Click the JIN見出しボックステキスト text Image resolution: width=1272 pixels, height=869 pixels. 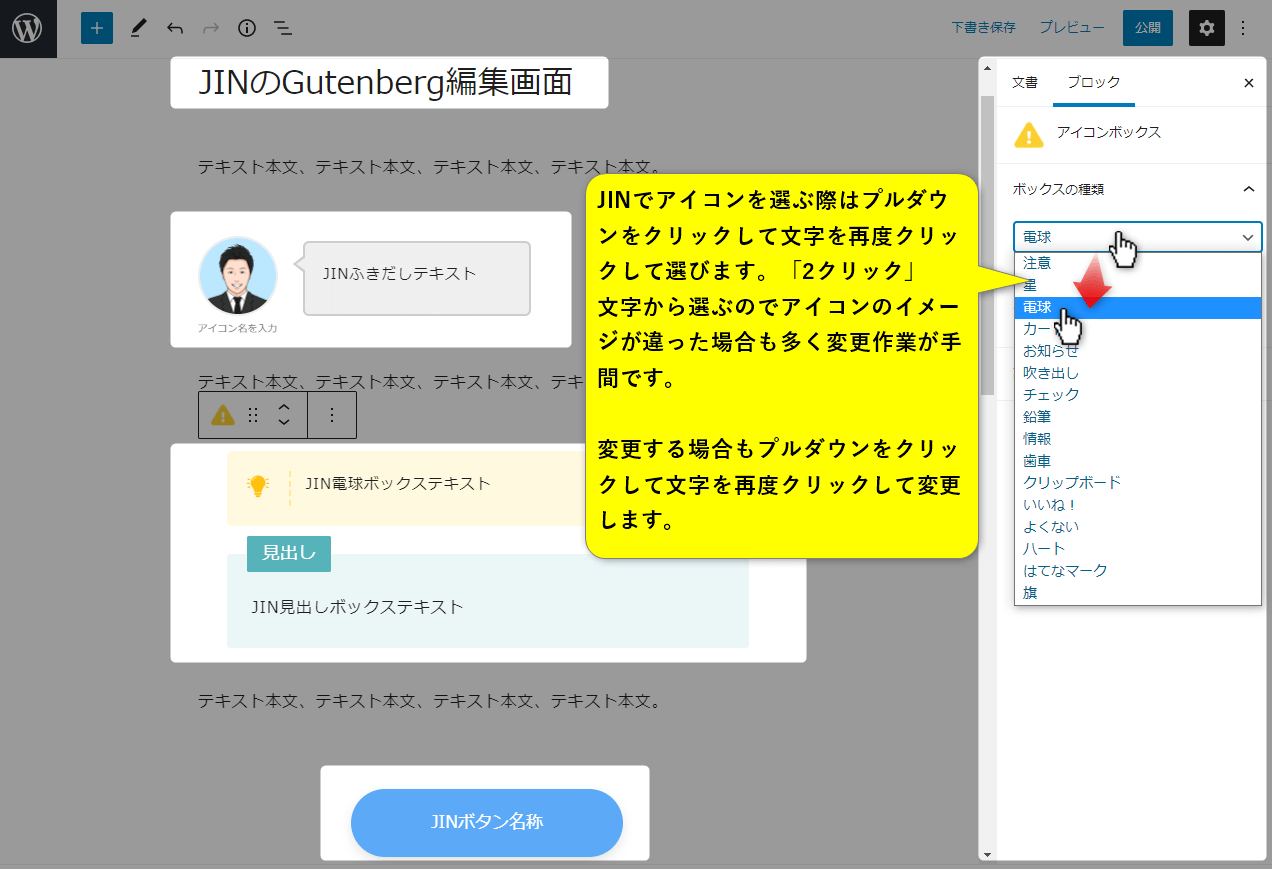[357, 607]
